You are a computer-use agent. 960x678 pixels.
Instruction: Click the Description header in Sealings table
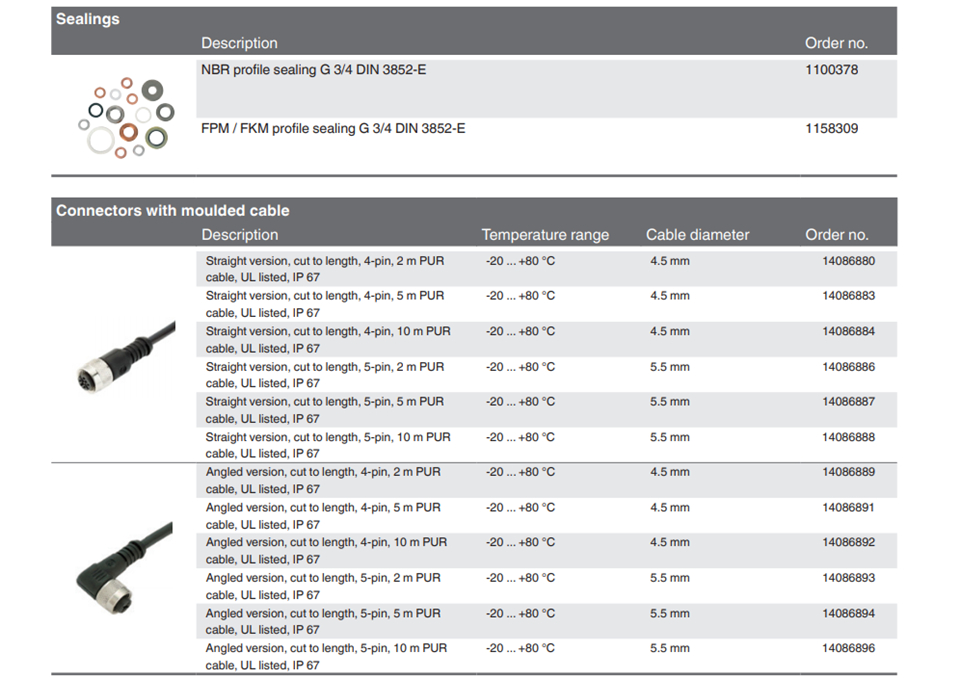coord(239,43)
